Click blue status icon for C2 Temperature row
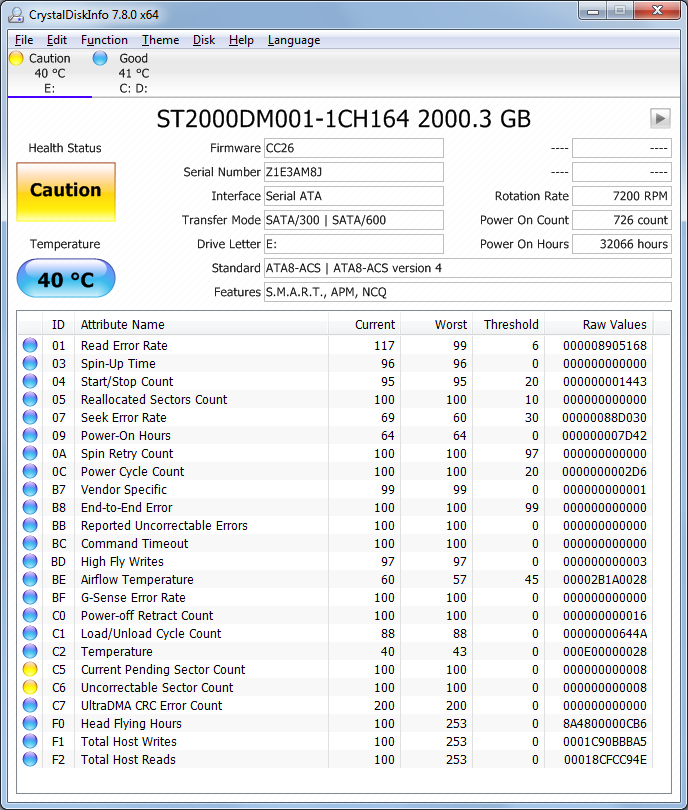688x810 pixels. click(x=30, y=651)
